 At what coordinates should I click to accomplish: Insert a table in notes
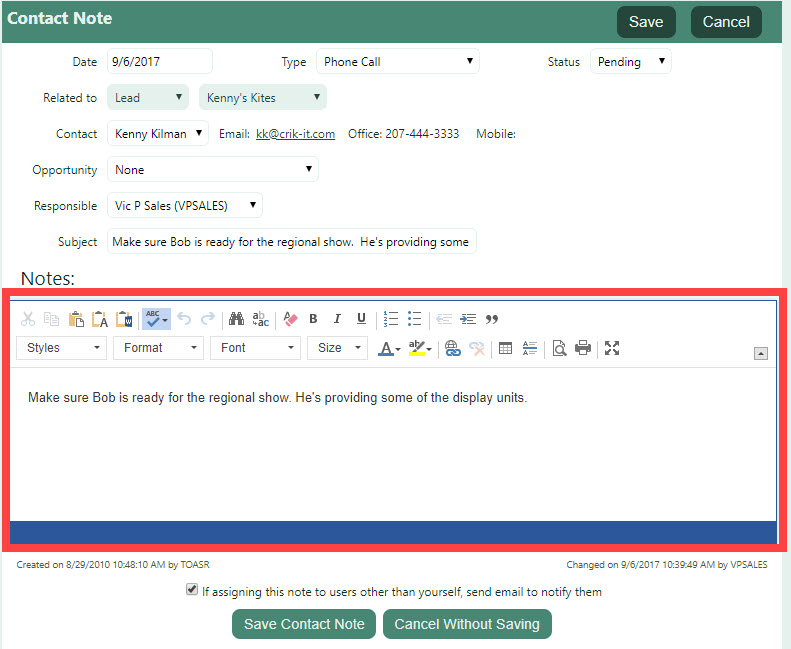506,348
